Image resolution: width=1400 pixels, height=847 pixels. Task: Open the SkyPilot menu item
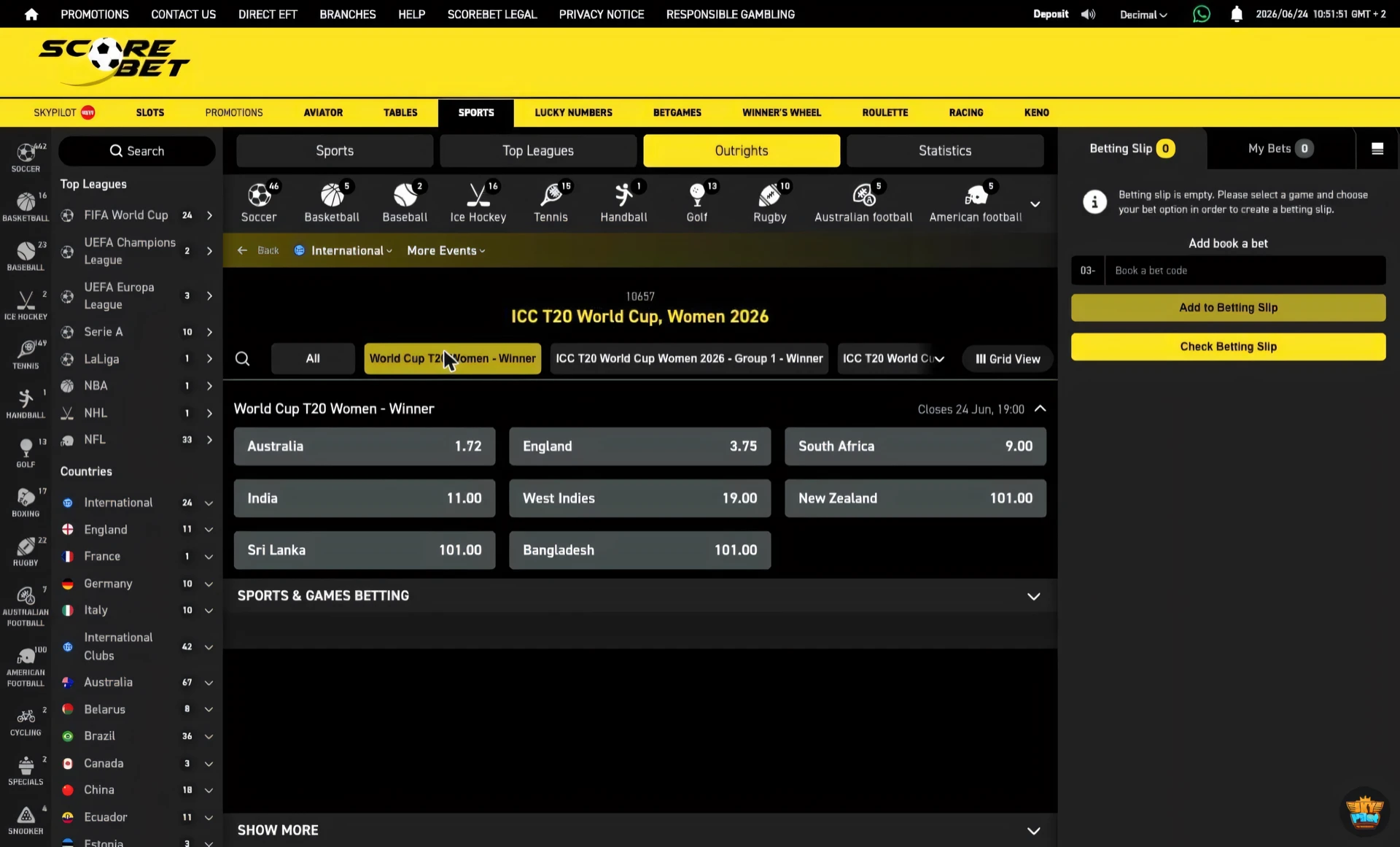click(x=64, y=112)
